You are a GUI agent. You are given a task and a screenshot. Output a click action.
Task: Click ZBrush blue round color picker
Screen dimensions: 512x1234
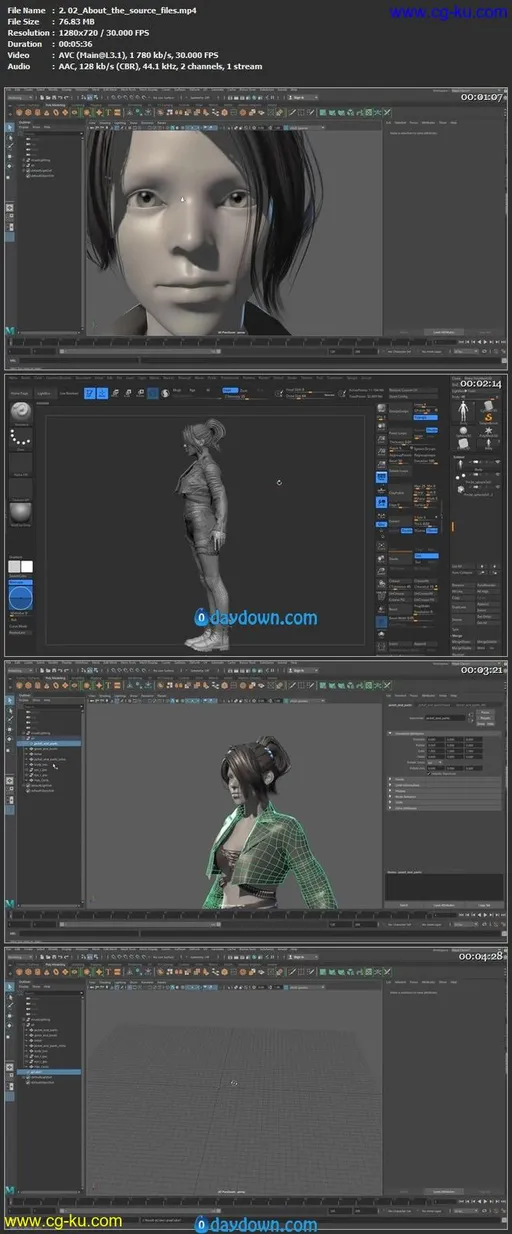point(20,598)
